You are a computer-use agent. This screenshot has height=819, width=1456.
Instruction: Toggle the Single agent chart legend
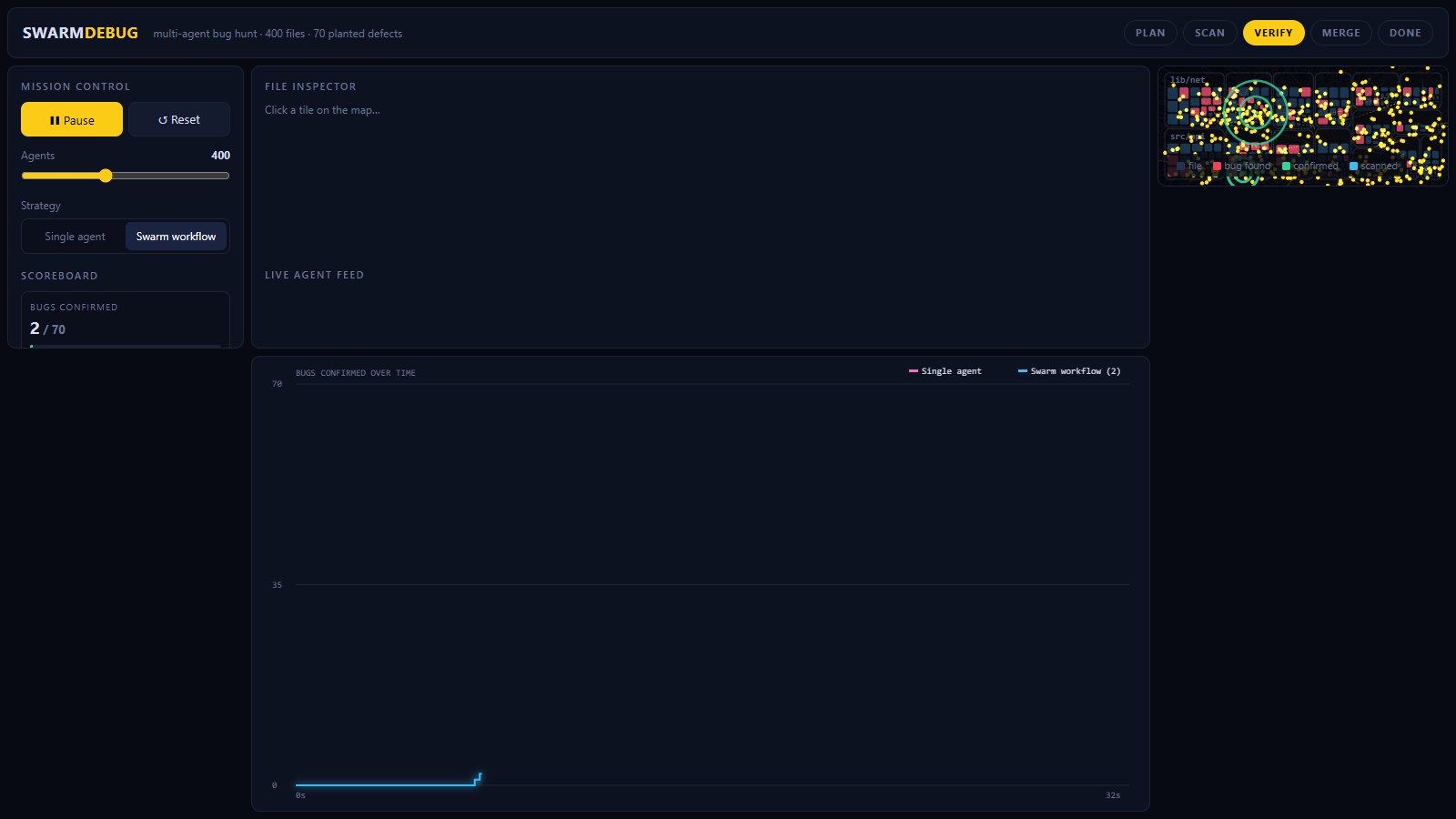(x=945, y=371)
